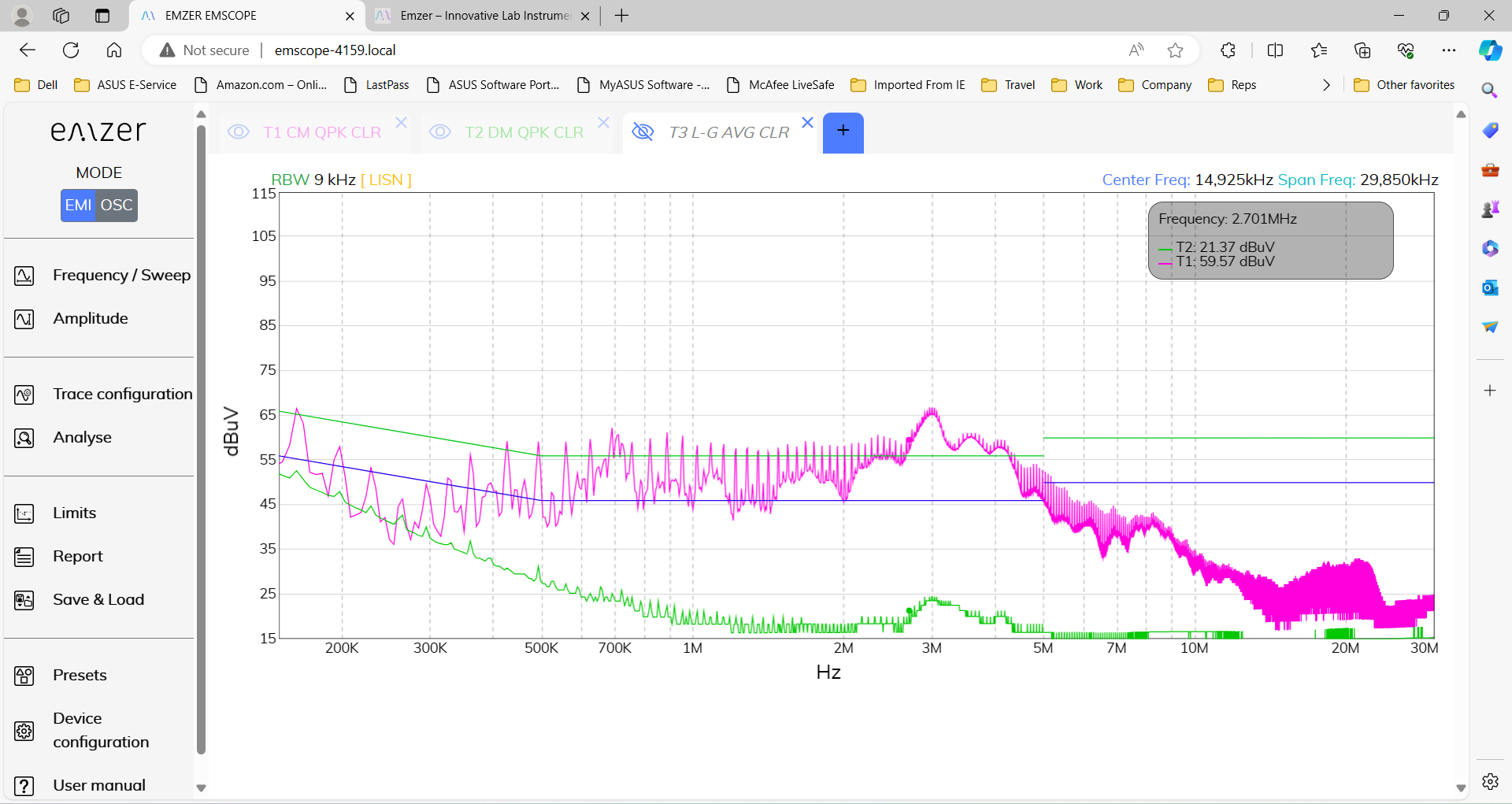Open browser collections icon

point(1362,50)
